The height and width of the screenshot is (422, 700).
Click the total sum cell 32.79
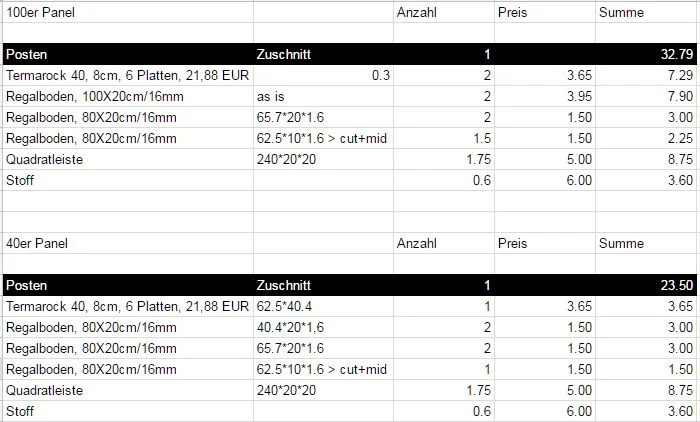646,54
